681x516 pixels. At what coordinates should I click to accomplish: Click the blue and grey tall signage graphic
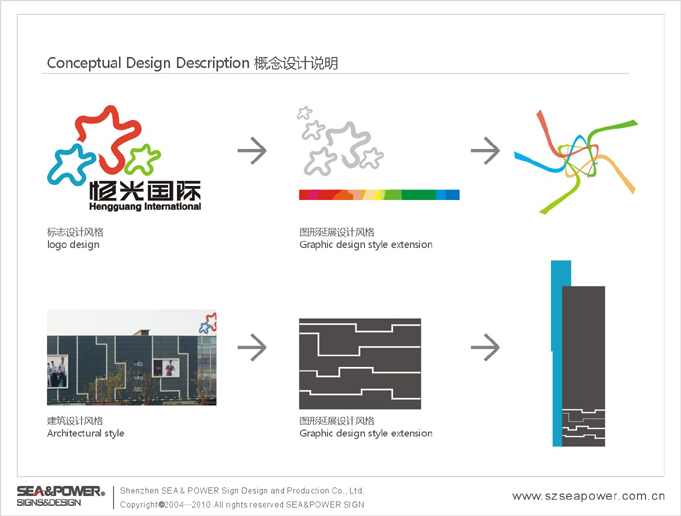578,354
